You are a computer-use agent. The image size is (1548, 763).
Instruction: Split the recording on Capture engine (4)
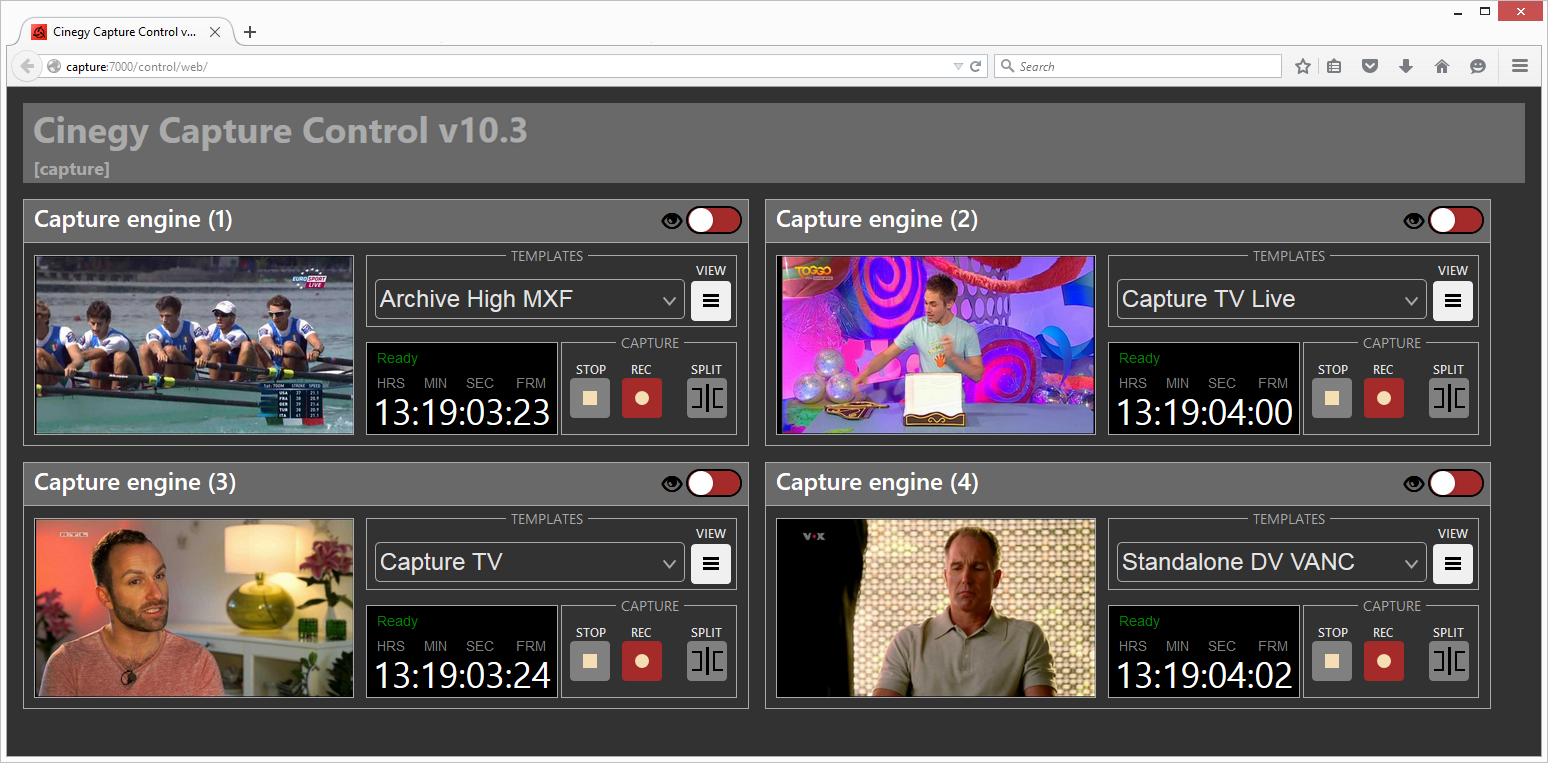[1449, 661]
